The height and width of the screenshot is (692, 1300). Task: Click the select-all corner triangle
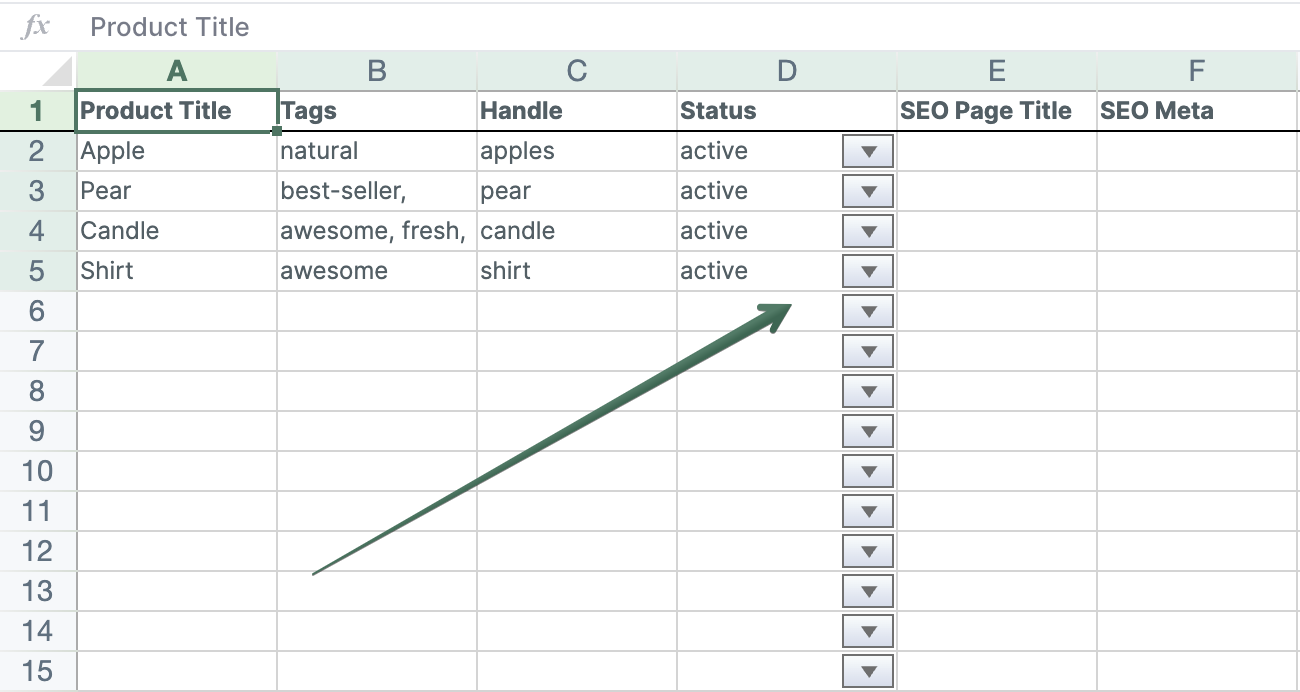(38, 71)
